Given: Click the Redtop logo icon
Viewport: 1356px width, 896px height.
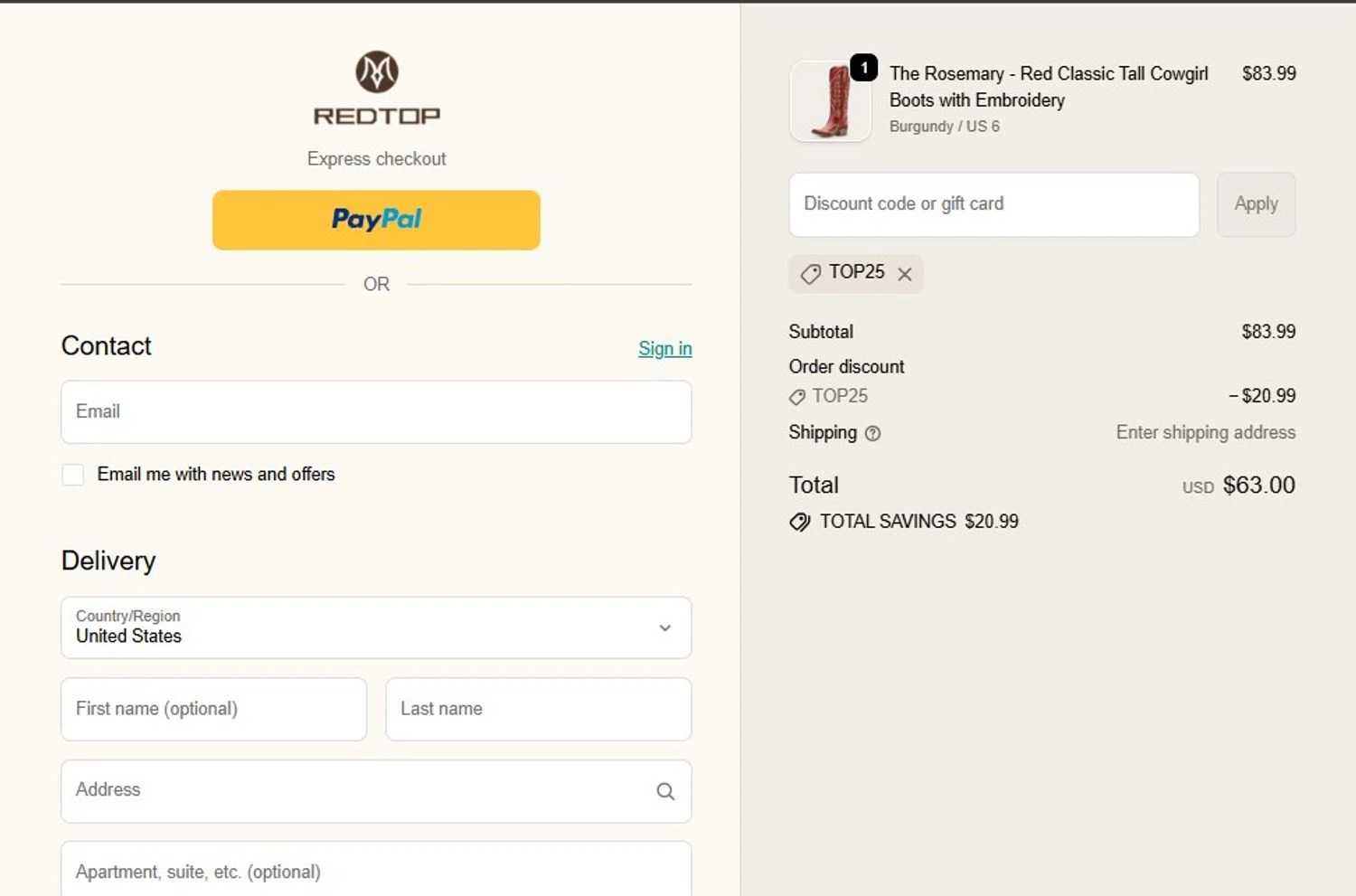Looking at the screenshot, I should pos(376,71).
